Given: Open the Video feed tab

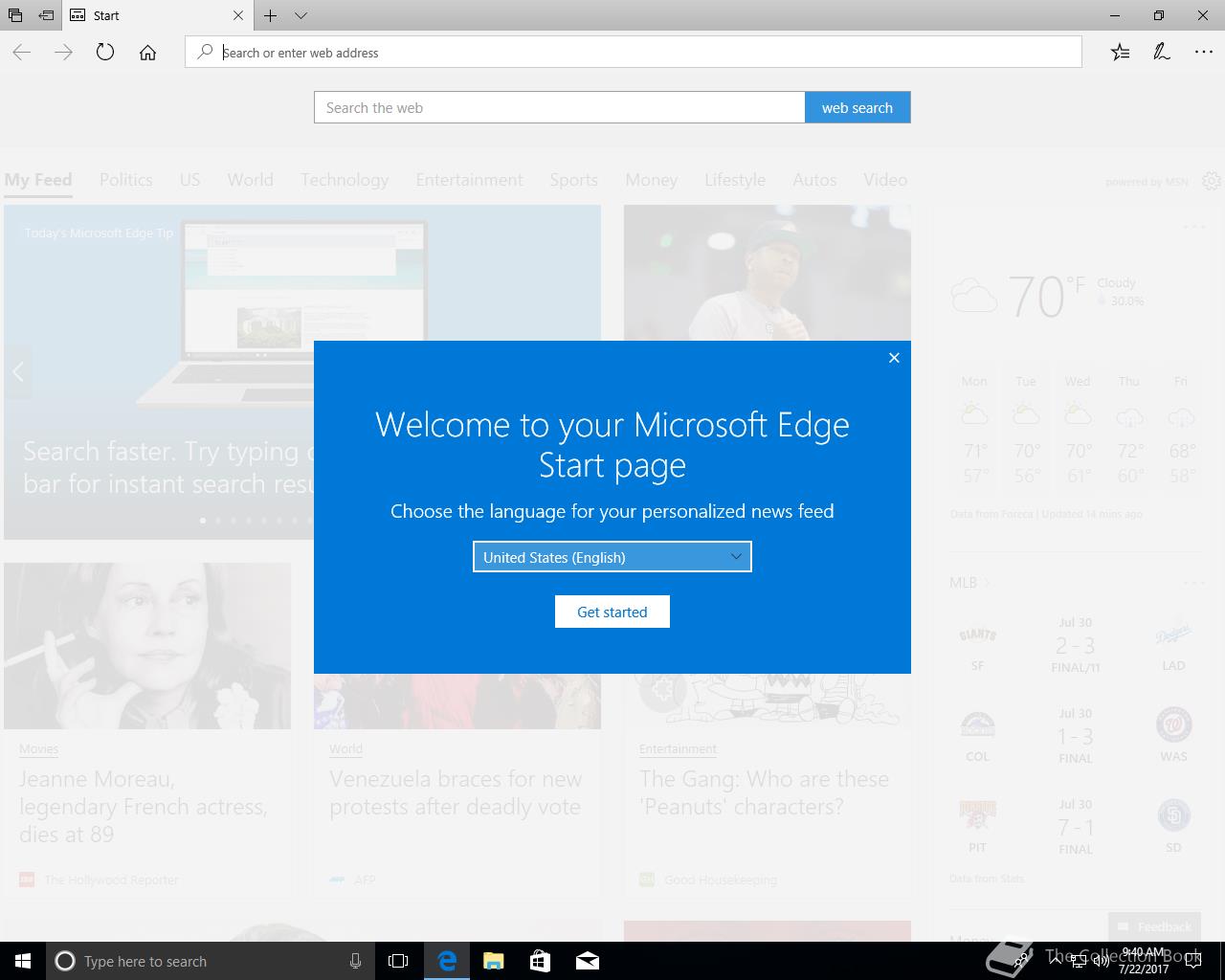Looking at the screenshot, I should [x=885, y=180].
